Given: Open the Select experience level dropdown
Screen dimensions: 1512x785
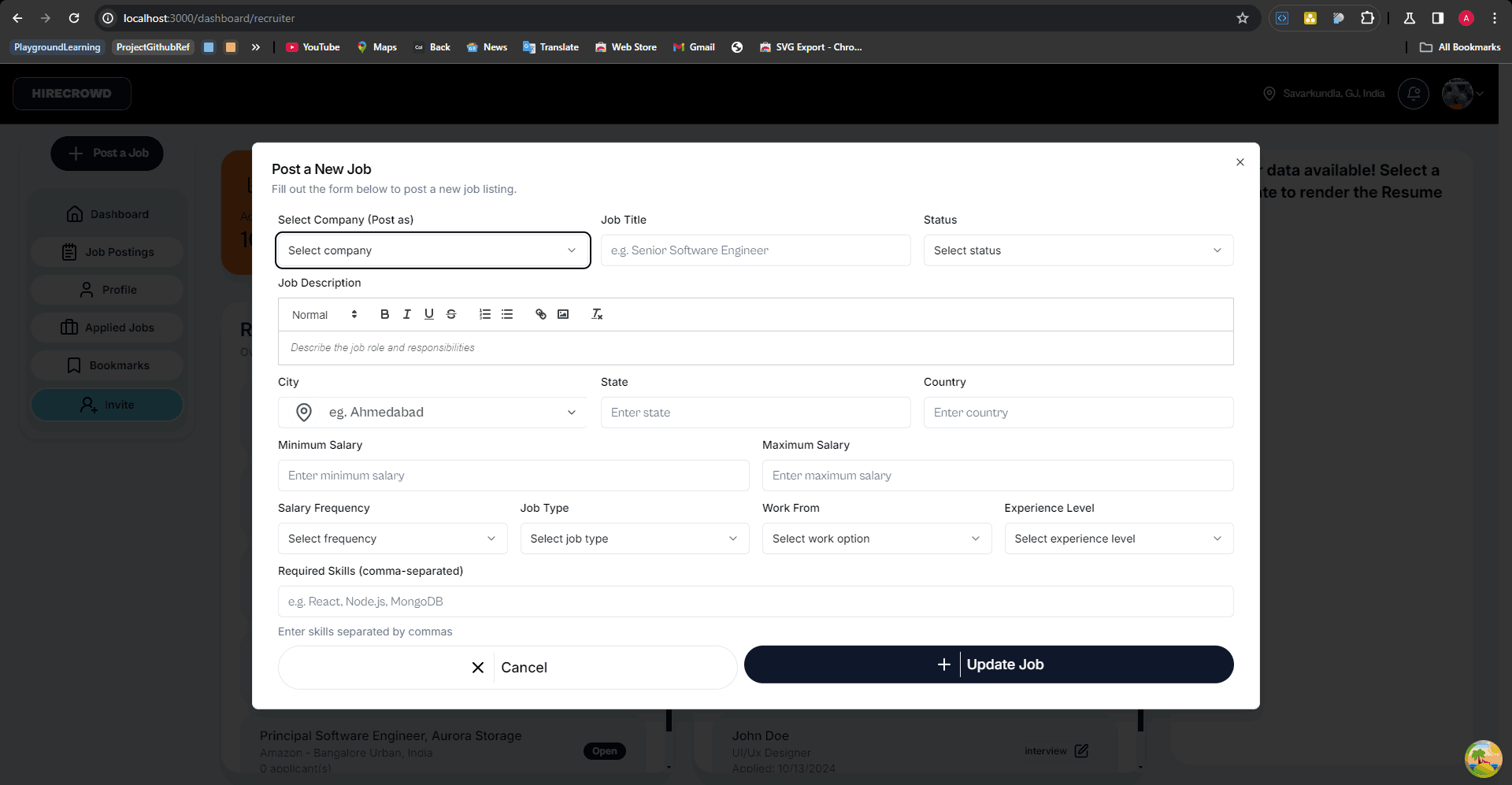Looking at the screenshot, I should click(1119, 539).
